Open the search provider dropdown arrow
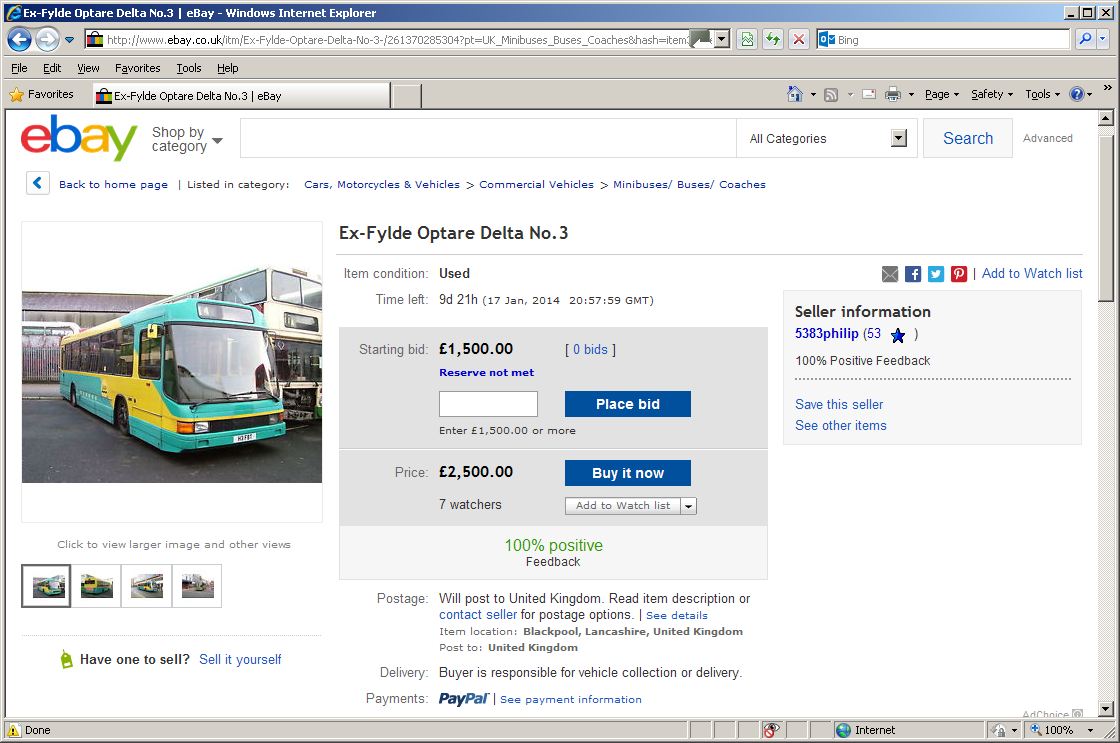1120x743 pixels. pos(1103,39)
